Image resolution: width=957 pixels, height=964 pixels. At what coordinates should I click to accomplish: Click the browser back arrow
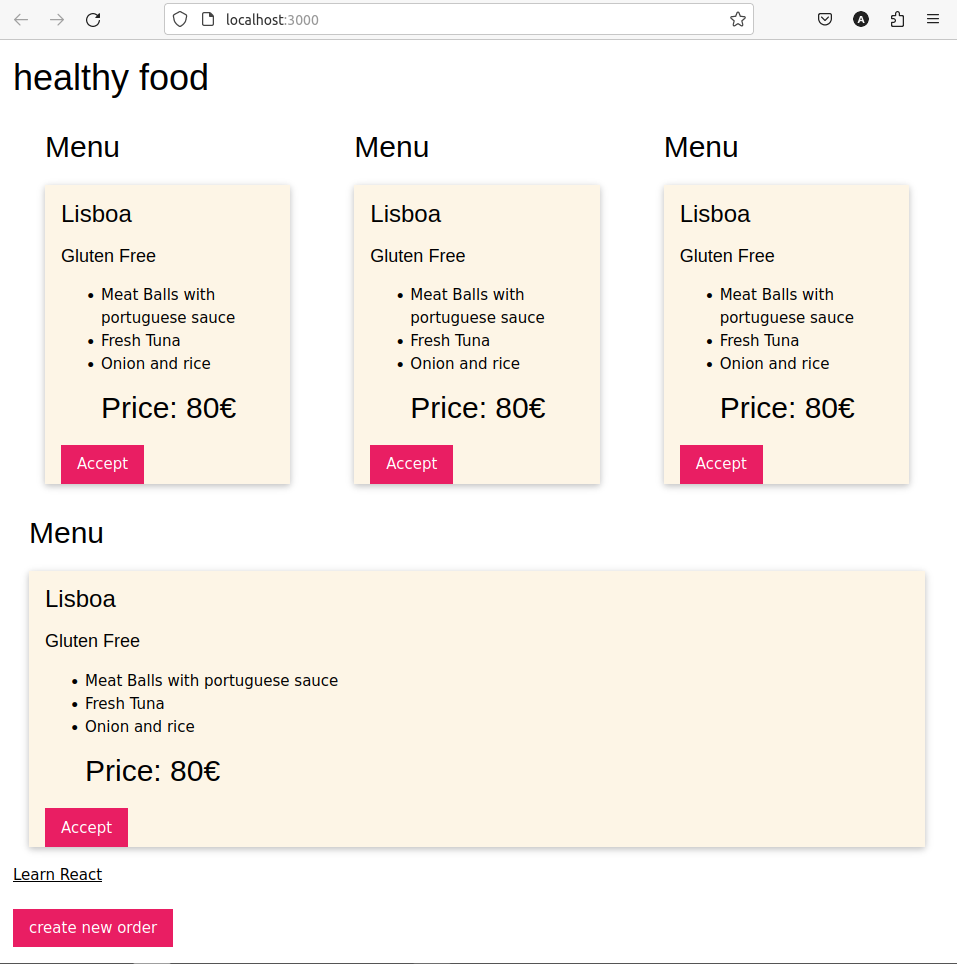(21, 20)
